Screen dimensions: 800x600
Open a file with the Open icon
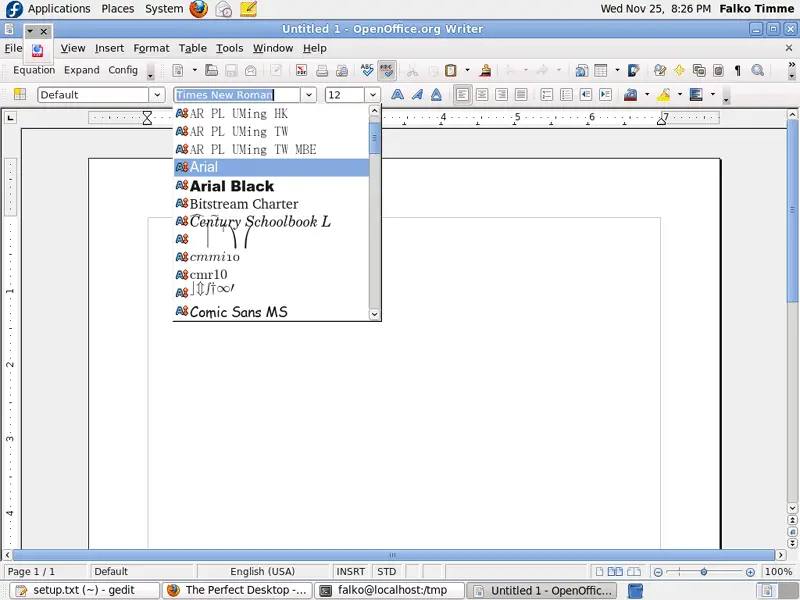211,70
